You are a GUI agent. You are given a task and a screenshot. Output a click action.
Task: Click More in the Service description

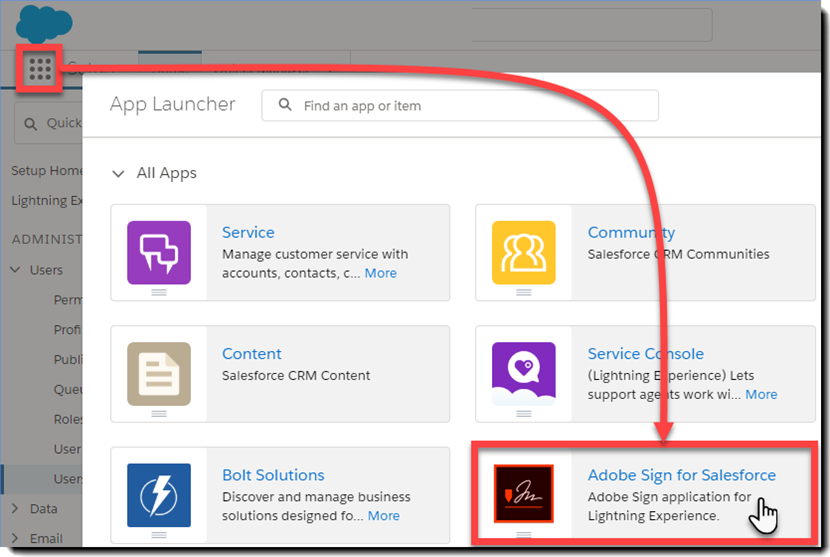pos(381,273)
